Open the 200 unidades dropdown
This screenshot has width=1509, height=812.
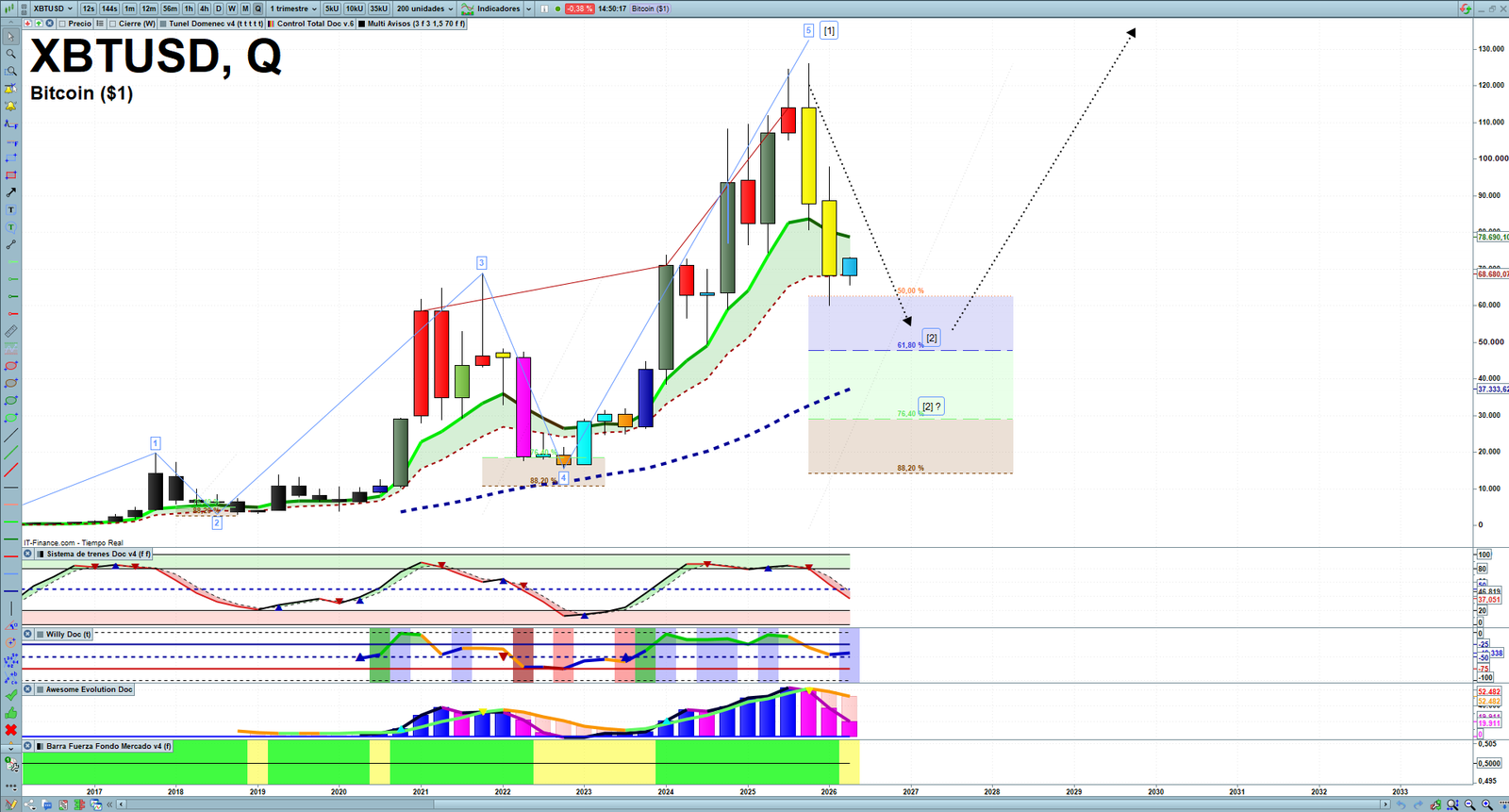[424, 8]
